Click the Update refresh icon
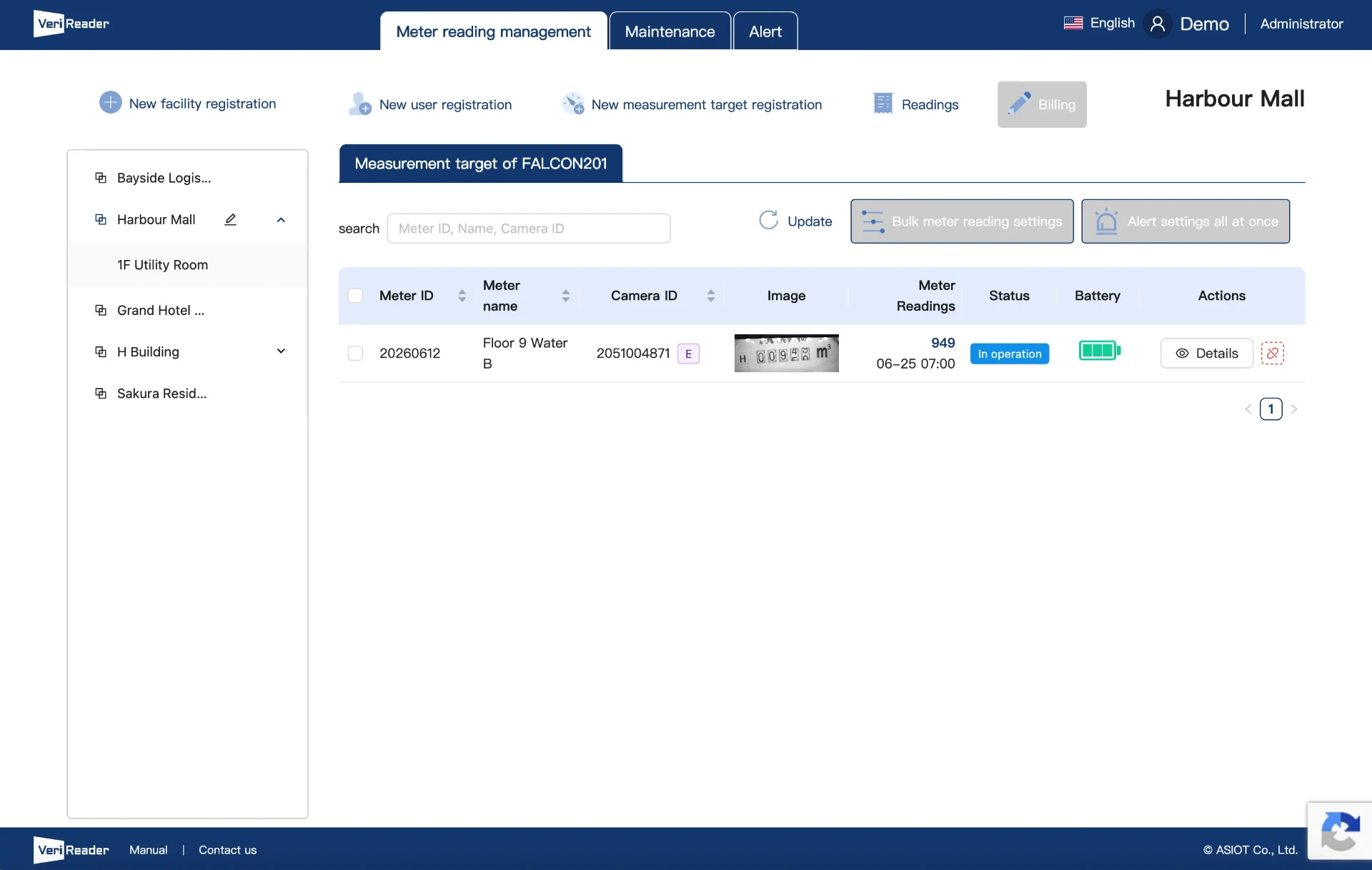Viewport: 1372px width, 870px height. click(x=769, y=221)
